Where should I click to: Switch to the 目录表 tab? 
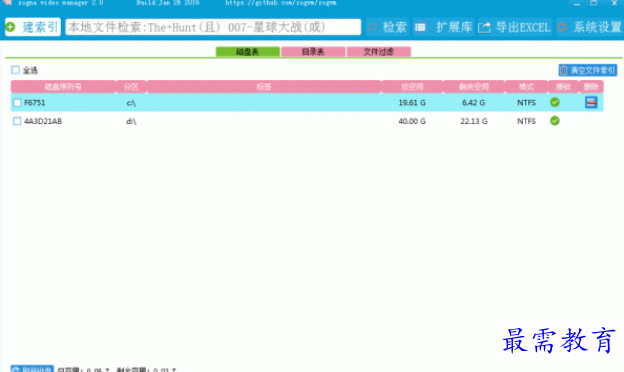[313, 52]
